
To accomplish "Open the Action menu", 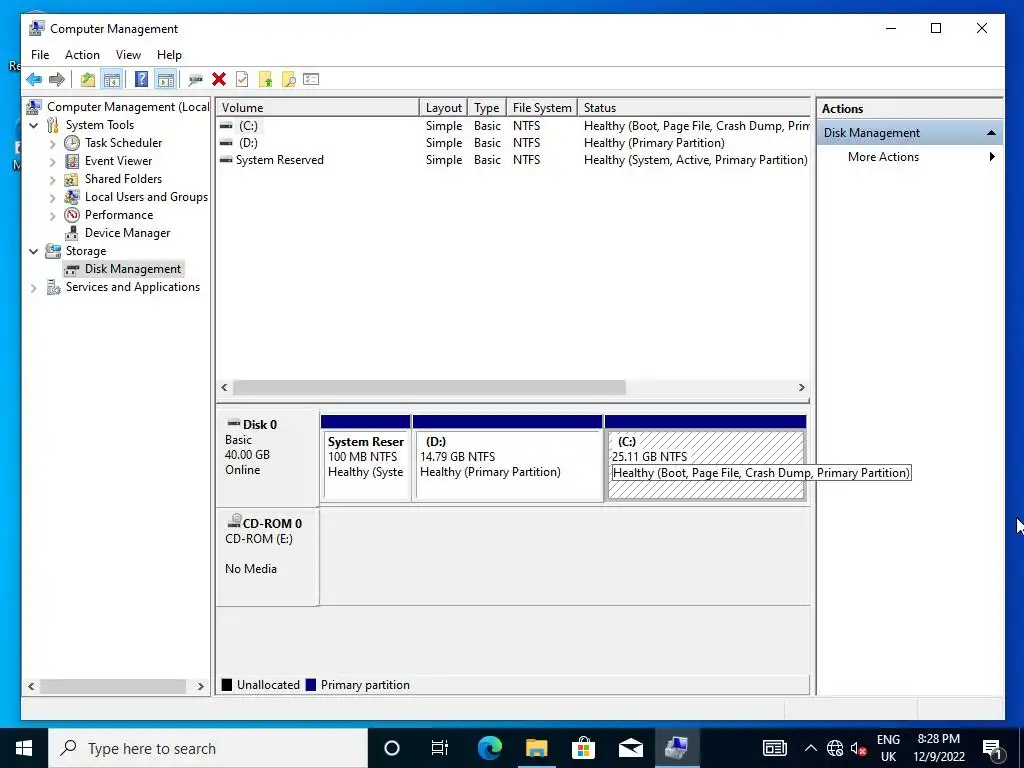I will tap(82, 55).
